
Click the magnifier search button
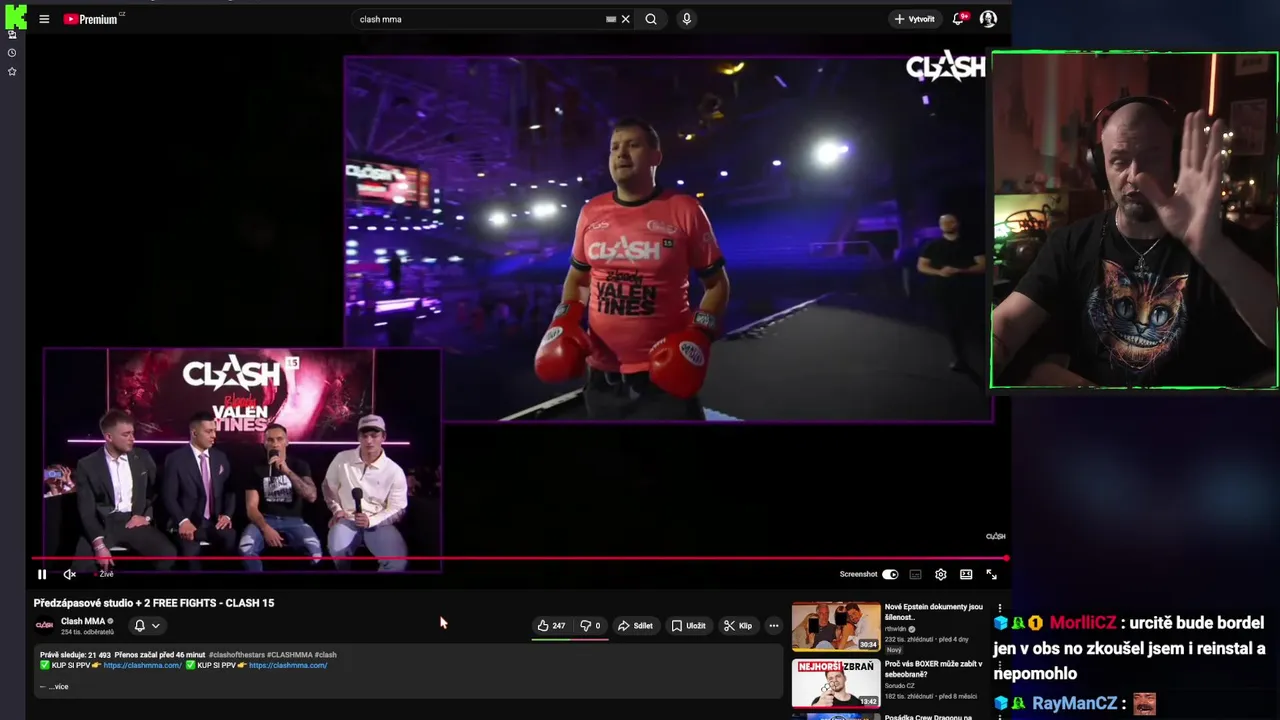(651, 19)
